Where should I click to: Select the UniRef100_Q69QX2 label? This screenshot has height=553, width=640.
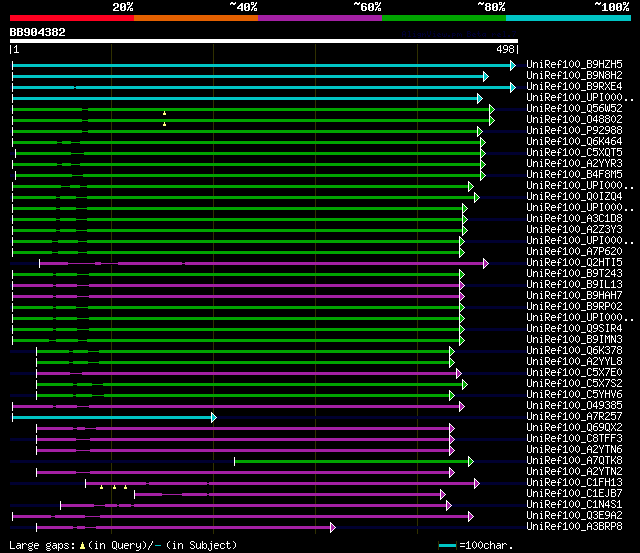click(574, 428)
